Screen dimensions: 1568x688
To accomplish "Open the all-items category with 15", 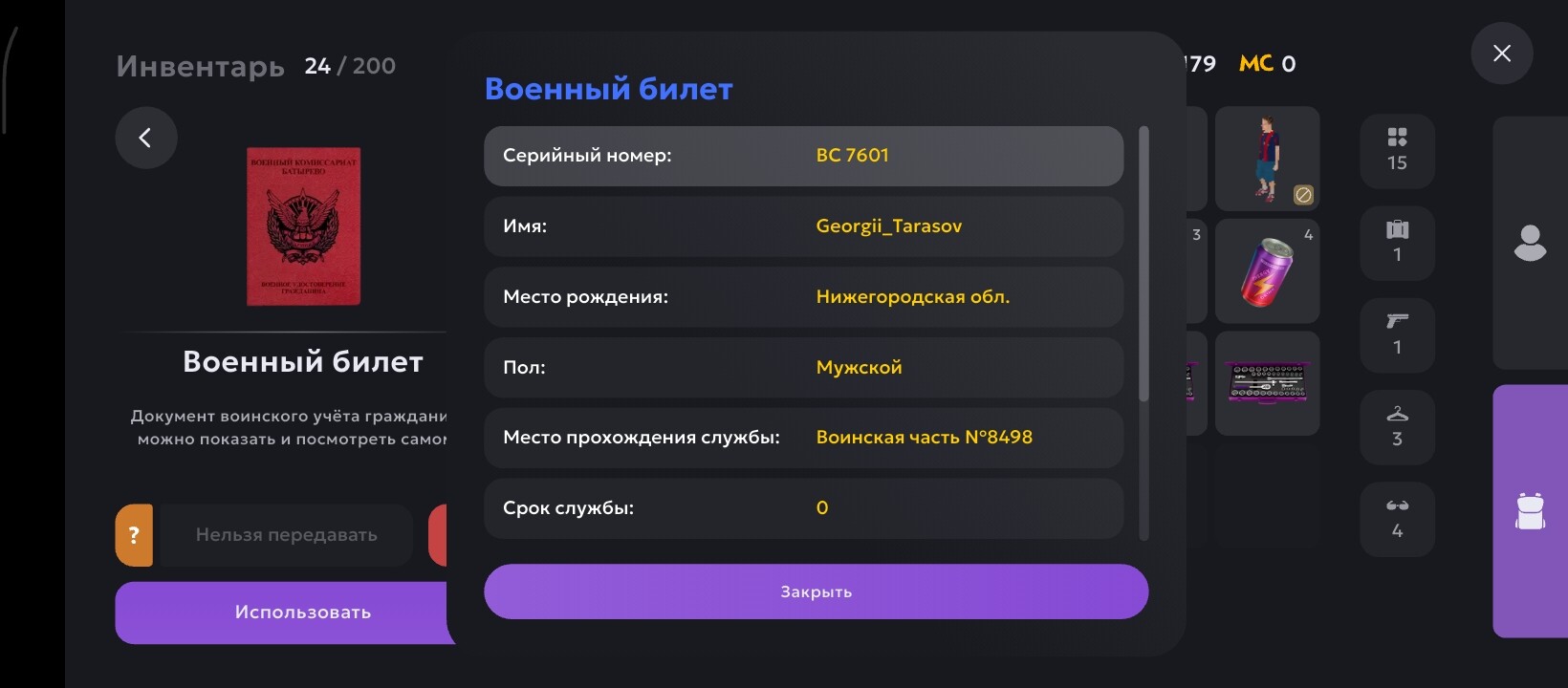I will pos(1397,149).
